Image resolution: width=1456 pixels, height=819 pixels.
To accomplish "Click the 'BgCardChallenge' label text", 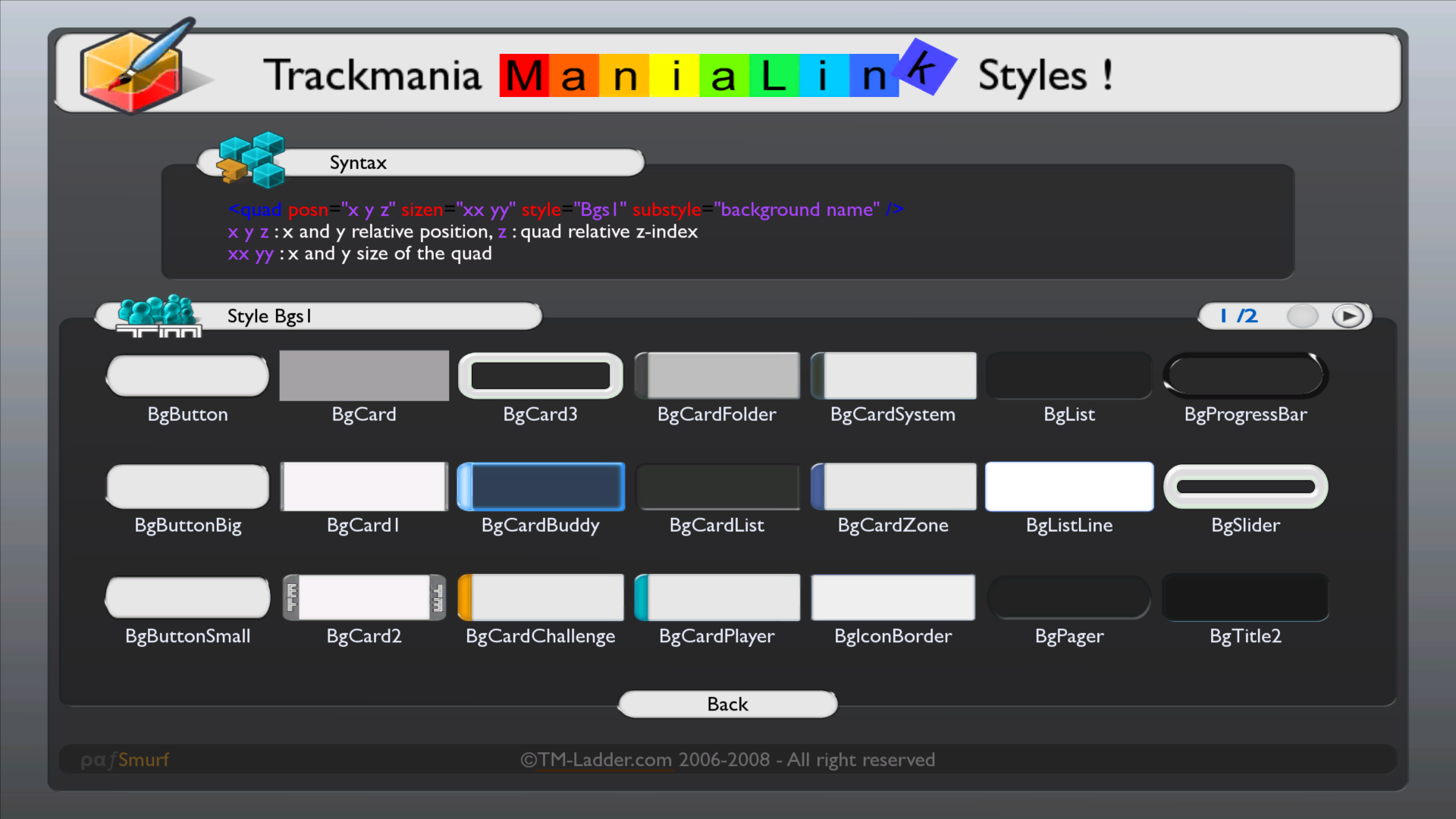I will point(541,636).
